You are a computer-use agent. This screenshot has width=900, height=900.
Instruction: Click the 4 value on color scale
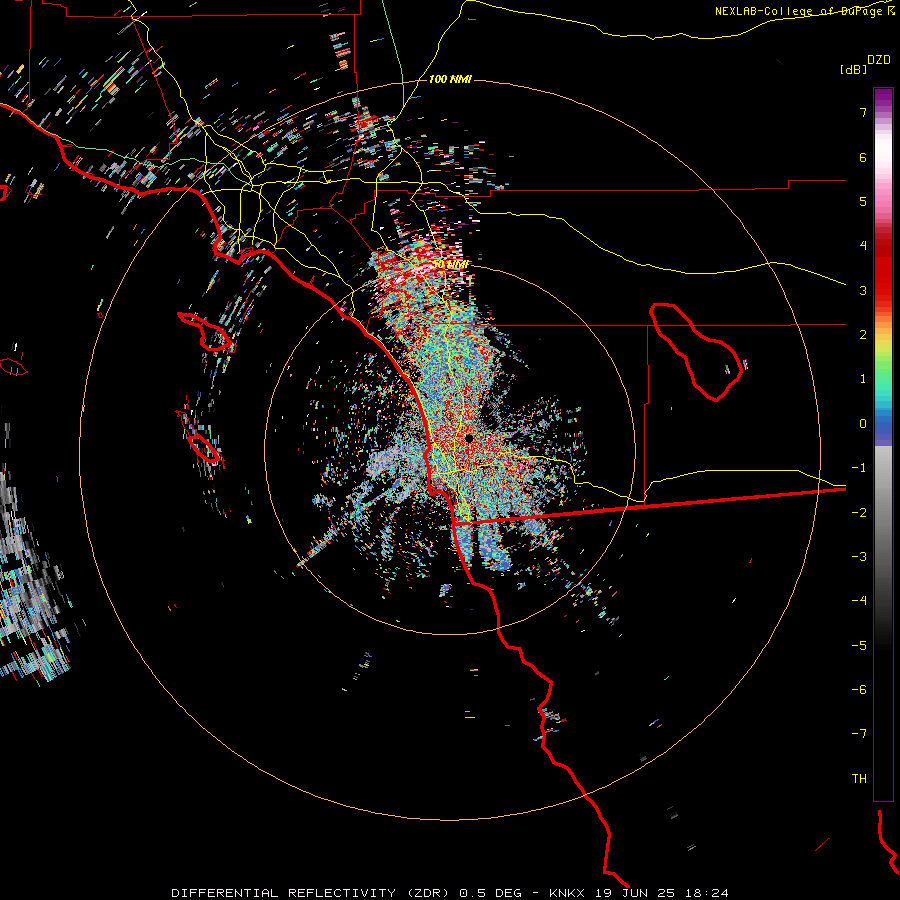coord(863,246)
